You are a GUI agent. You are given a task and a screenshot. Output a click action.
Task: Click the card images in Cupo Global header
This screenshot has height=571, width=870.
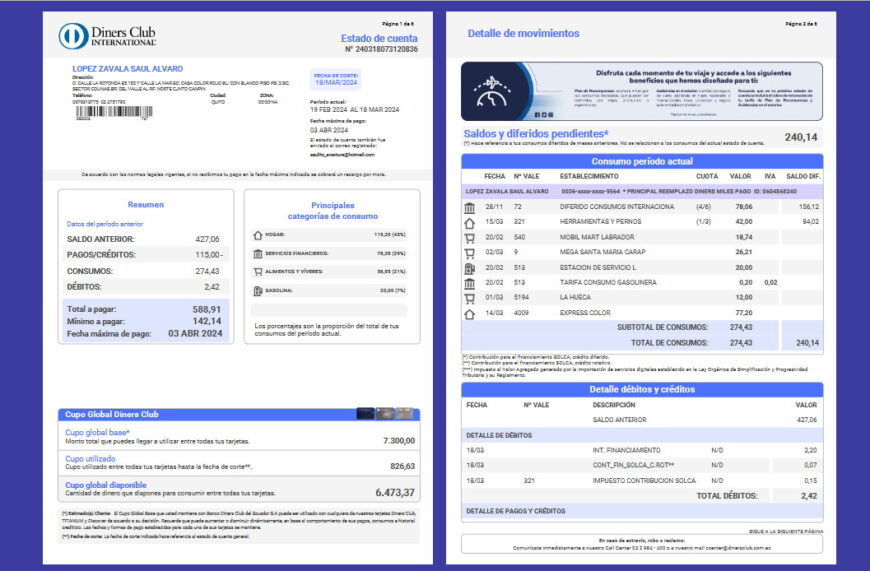(385, 413)
